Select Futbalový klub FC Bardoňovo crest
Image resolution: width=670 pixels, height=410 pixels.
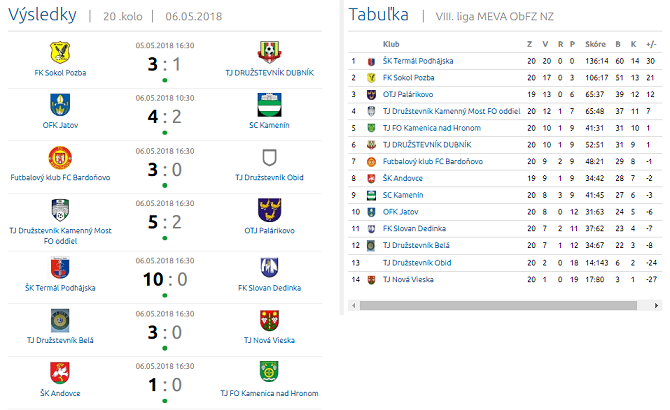pos(60,157)
